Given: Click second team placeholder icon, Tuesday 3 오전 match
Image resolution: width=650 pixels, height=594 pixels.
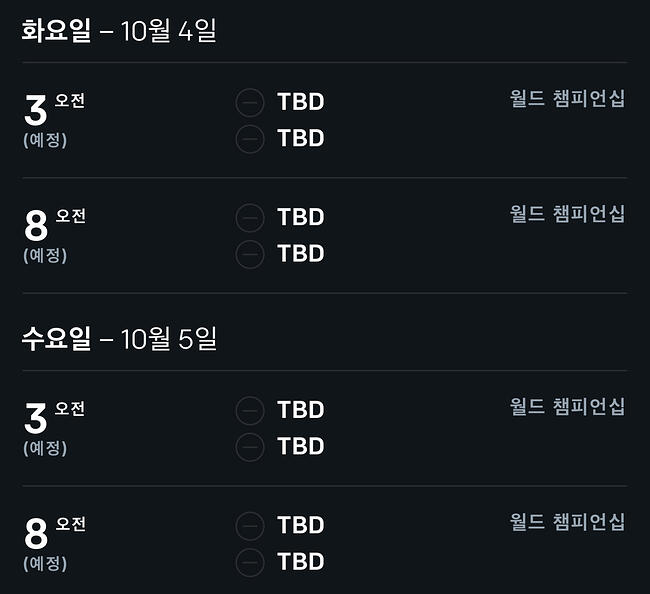Looking at the screenshot, I should pyautogui.click(x=250, y=139).
